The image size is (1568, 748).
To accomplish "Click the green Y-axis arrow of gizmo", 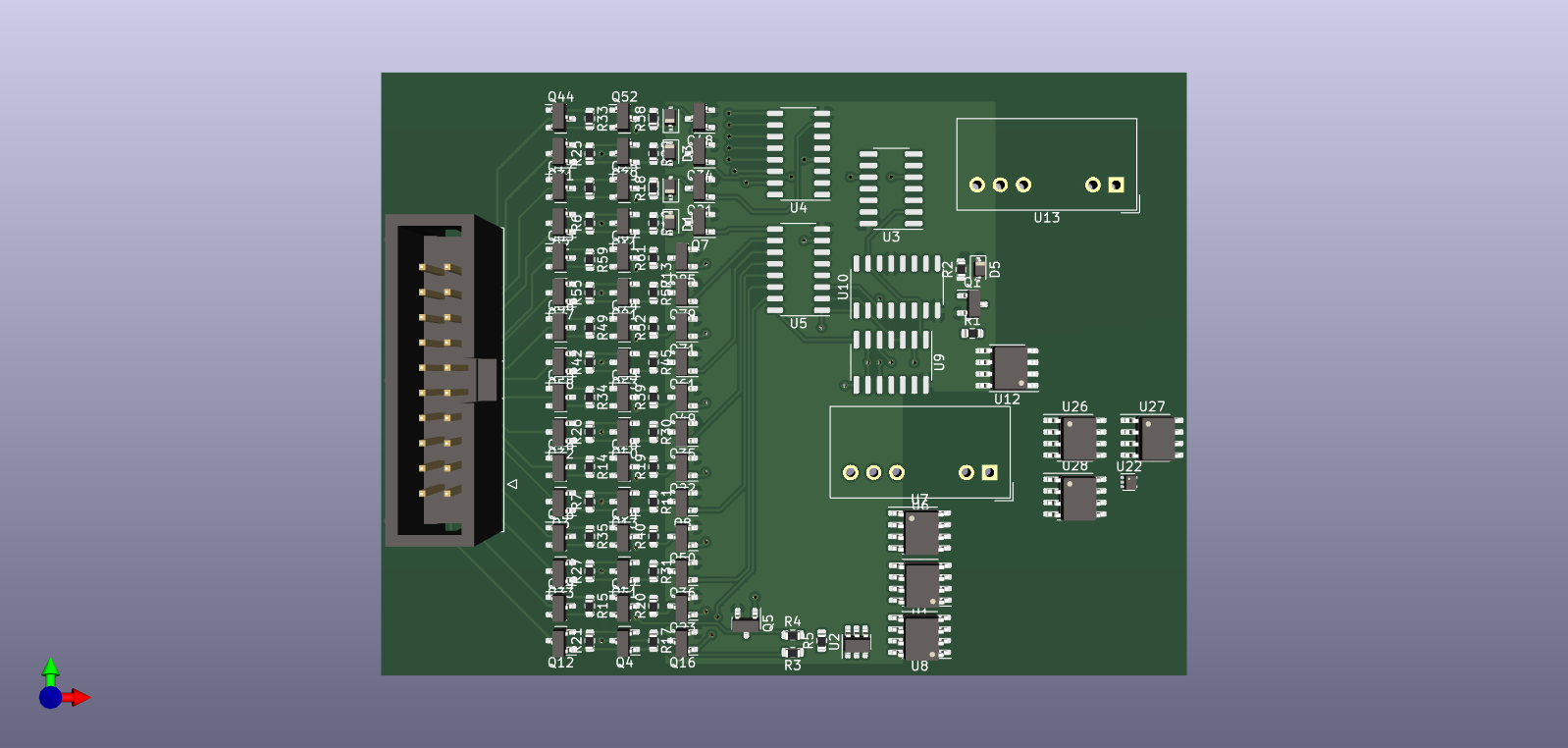I will tap(50, 668).
